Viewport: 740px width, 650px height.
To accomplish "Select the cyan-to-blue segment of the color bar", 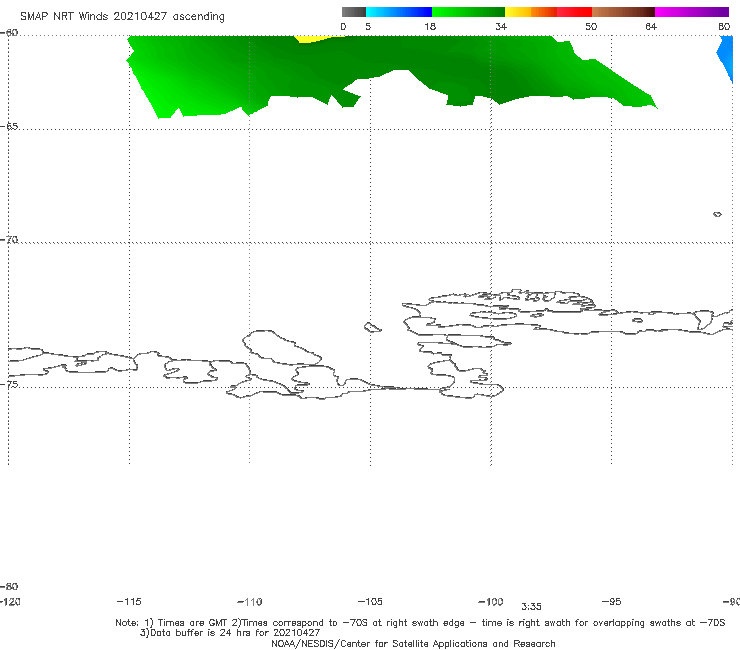I will [x=399, y=12].
